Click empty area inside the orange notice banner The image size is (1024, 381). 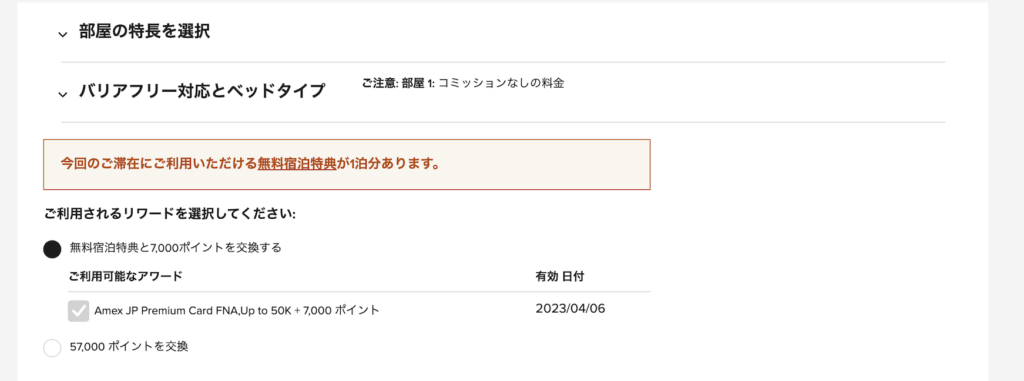coord(542,164)
